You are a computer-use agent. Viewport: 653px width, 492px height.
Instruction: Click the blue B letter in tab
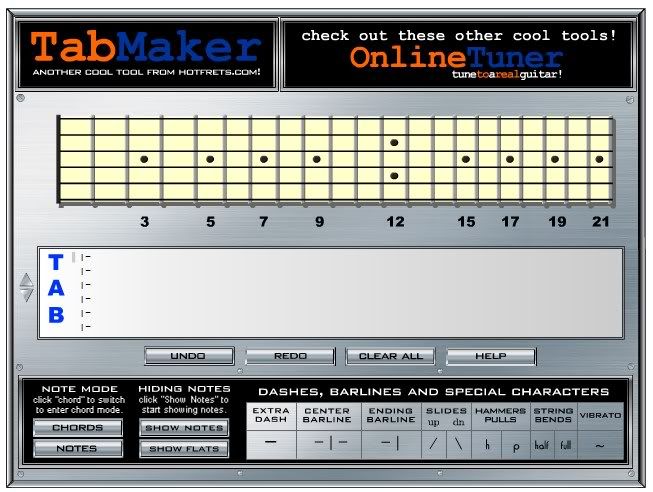coord(56,315)
